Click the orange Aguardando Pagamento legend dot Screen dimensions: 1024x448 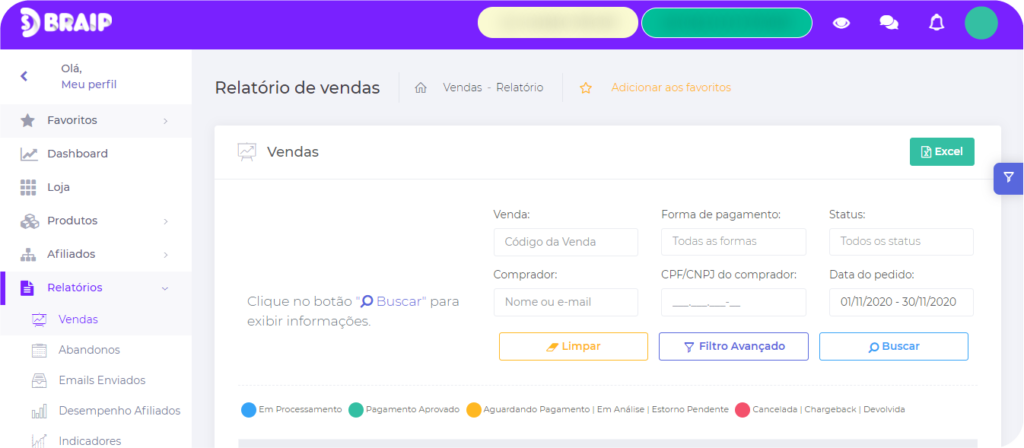point(473,410)
